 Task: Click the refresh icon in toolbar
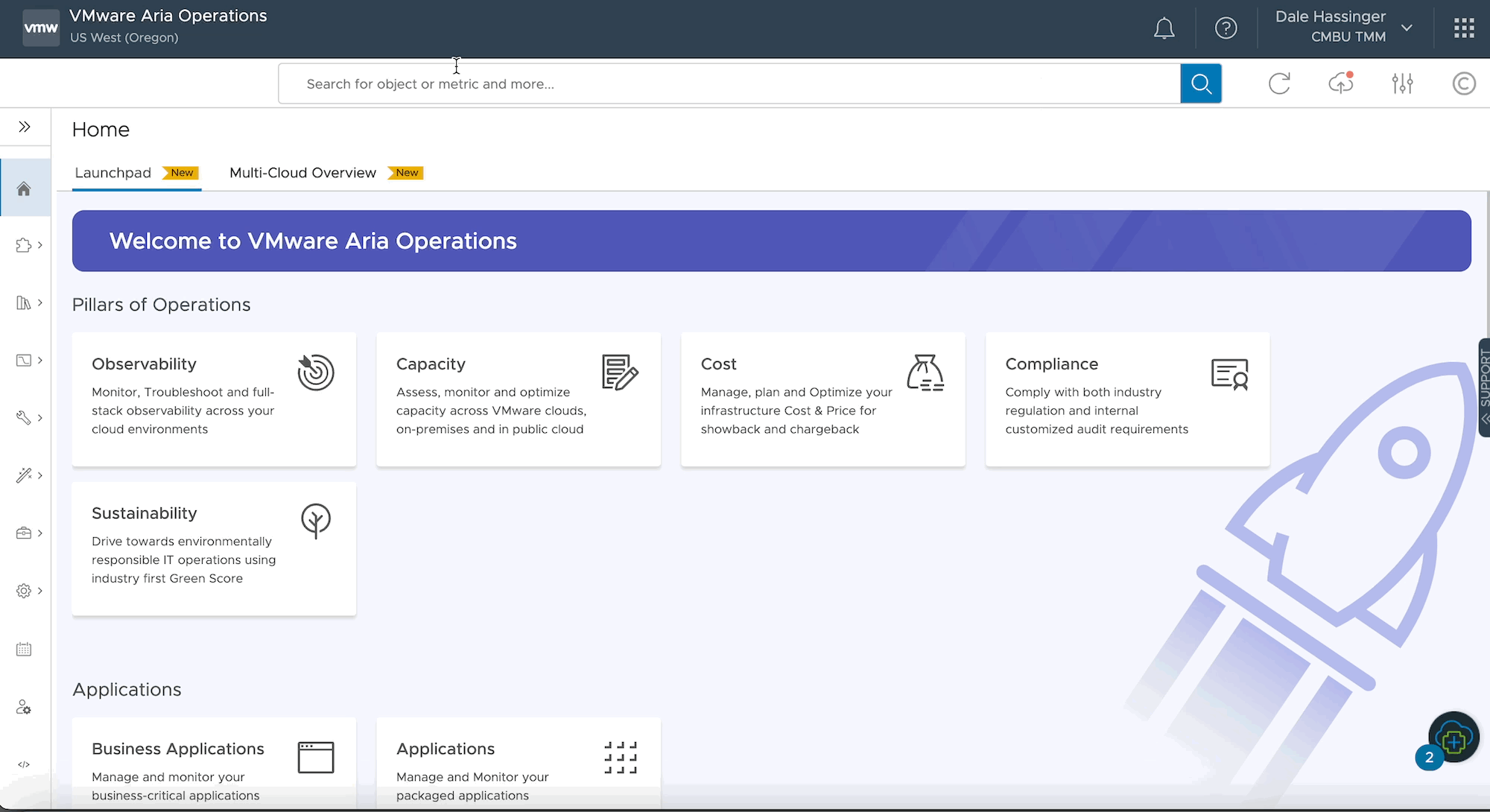click(x=1279, y=83)
